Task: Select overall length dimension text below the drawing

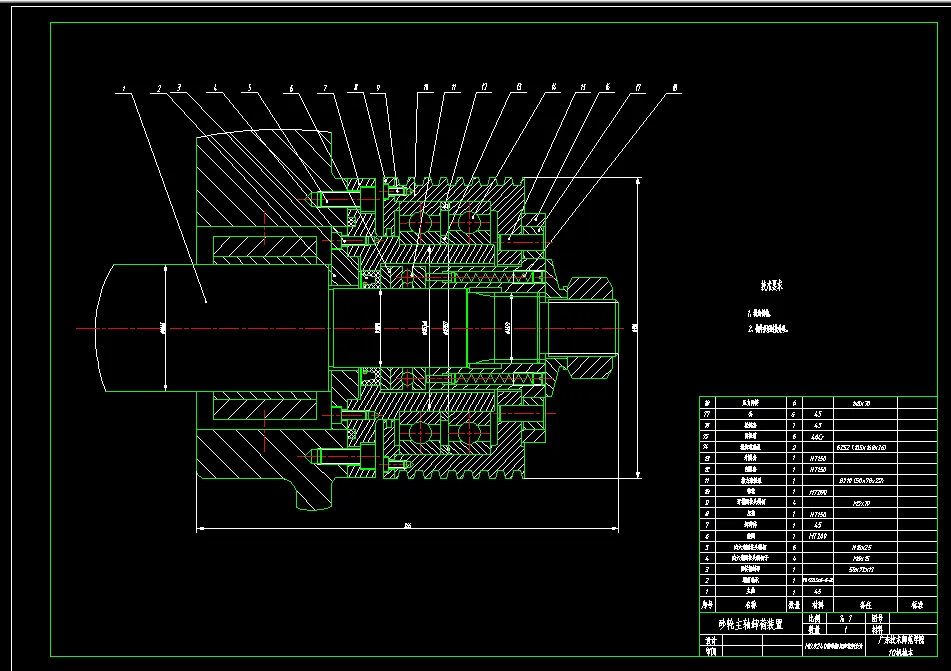Action: [408, 525]
